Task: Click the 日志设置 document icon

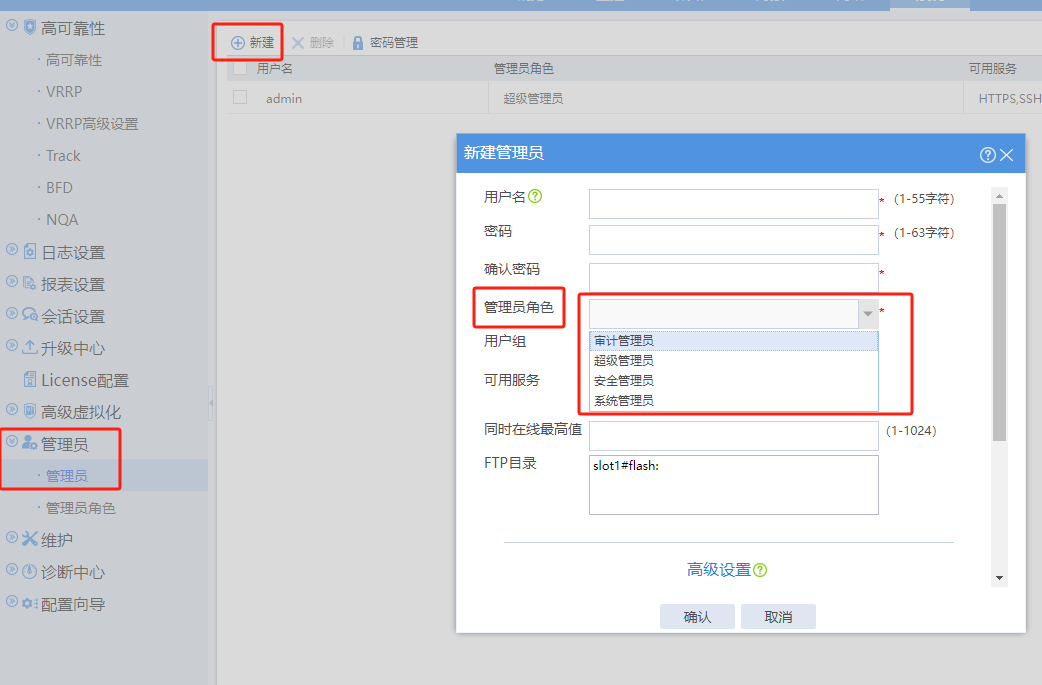Action: [x=30, y=251]
